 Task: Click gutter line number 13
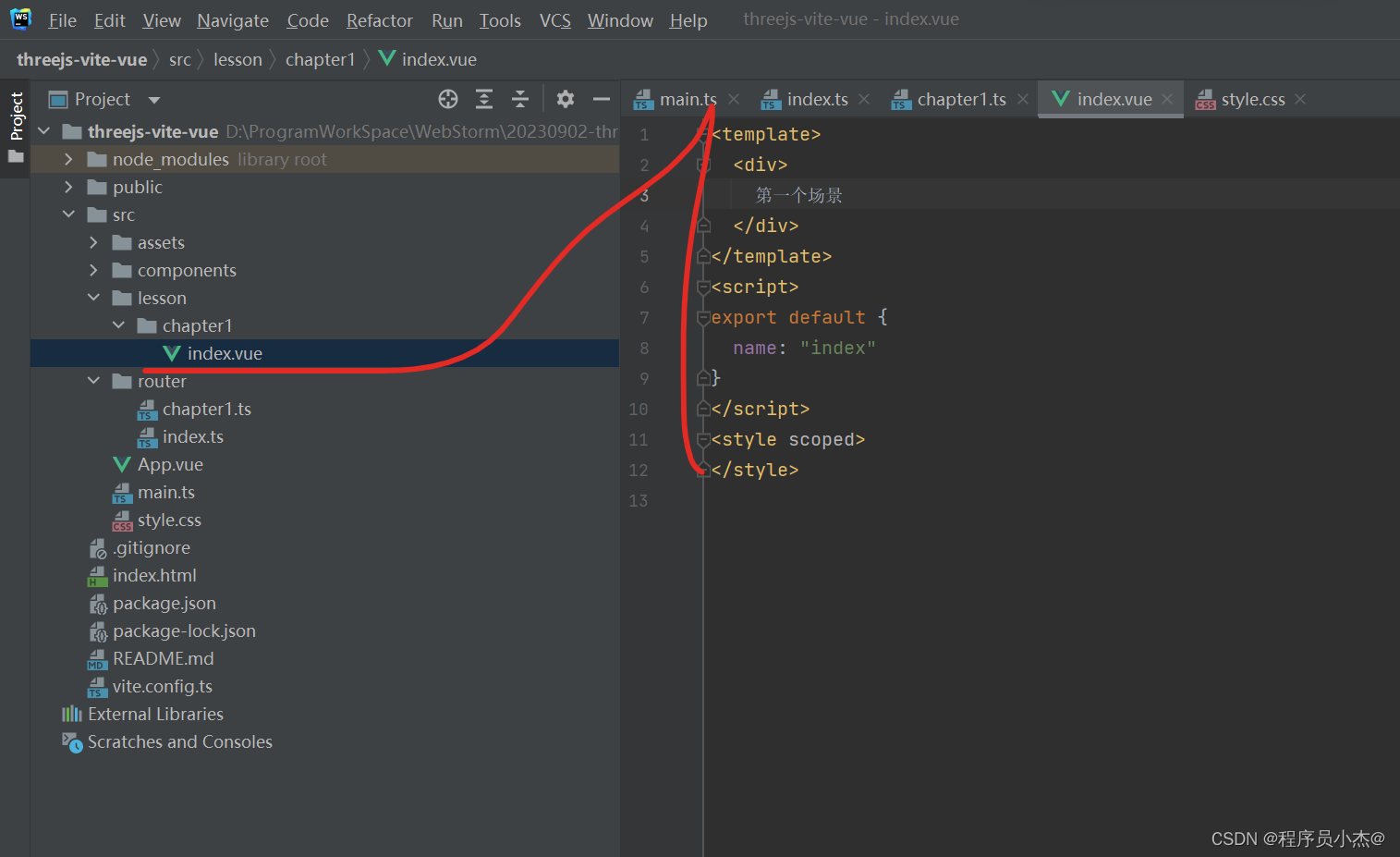click(x=639, y=501)
